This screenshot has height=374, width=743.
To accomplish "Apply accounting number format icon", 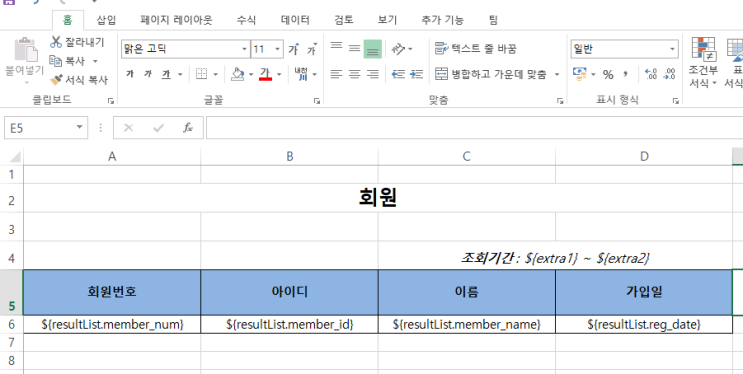I will [580, 74].
